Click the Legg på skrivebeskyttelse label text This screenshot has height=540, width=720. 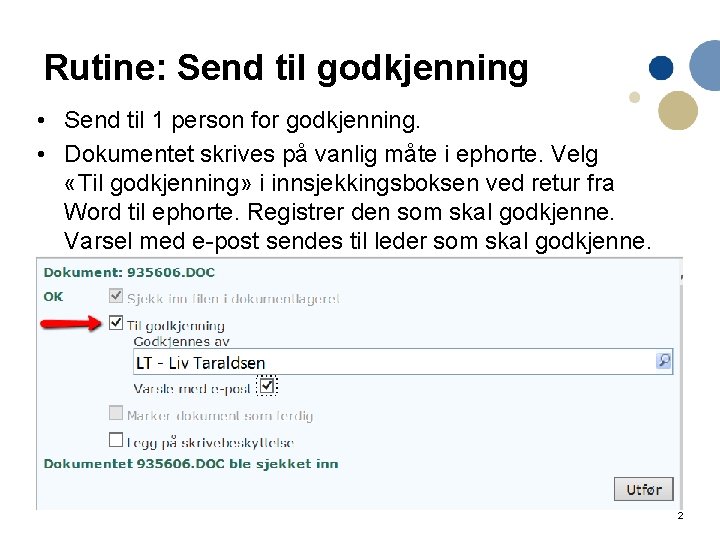tap(210, 442)
